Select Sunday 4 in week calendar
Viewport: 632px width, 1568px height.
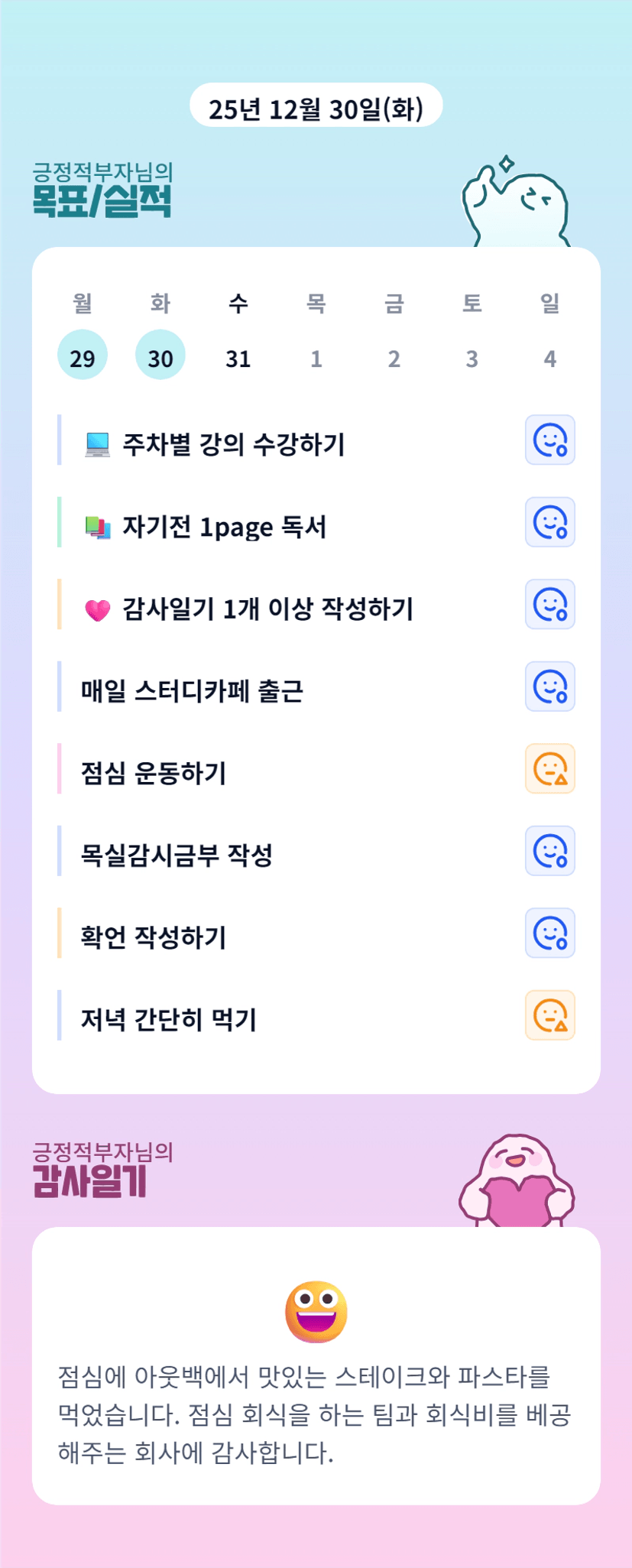click(x=549, y=357)
